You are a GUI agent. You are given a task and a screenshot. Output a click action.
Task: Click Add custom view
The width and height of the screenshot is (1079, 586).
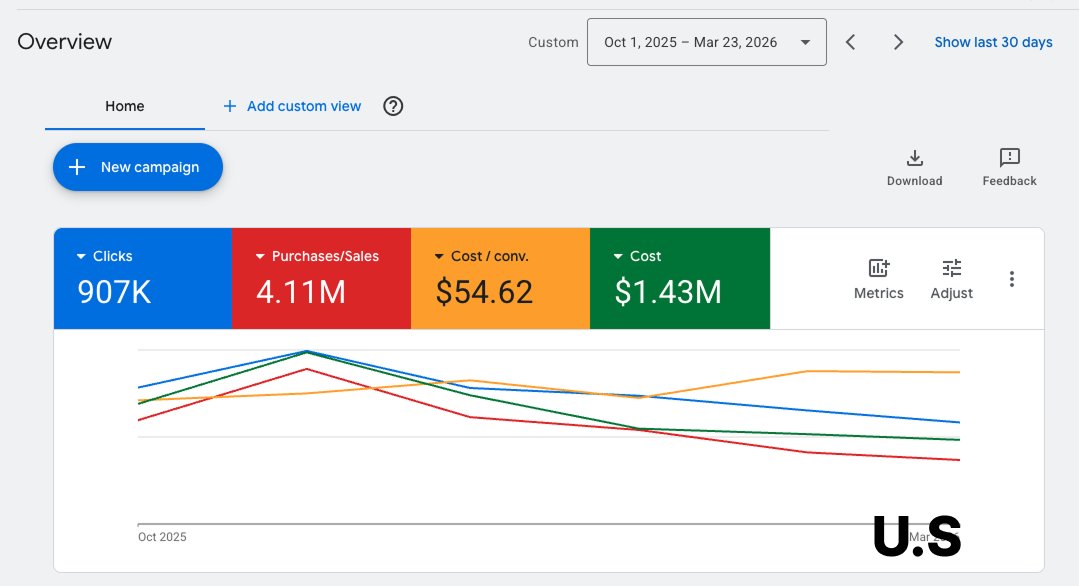pyautogui.click(x=290, y=105)
